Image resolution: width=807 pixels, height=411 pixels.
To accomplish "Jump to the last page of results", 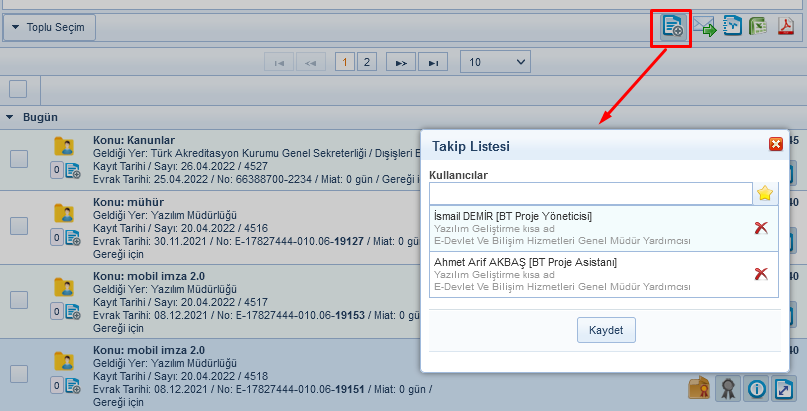I will (432, 62).
